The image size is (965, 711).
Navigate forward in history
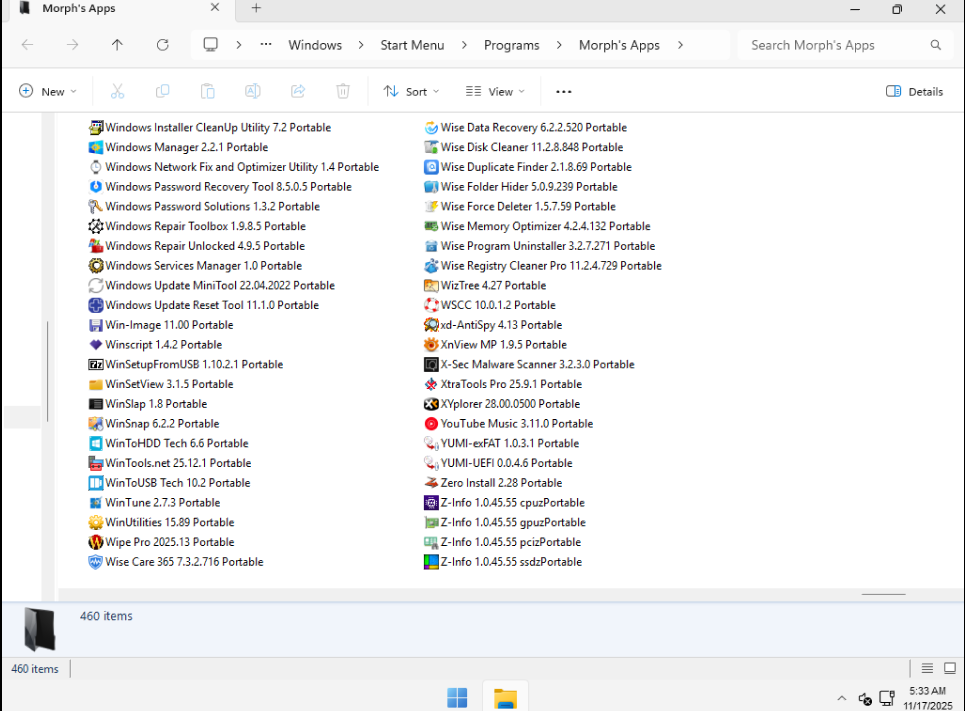(x=72, y=44)
